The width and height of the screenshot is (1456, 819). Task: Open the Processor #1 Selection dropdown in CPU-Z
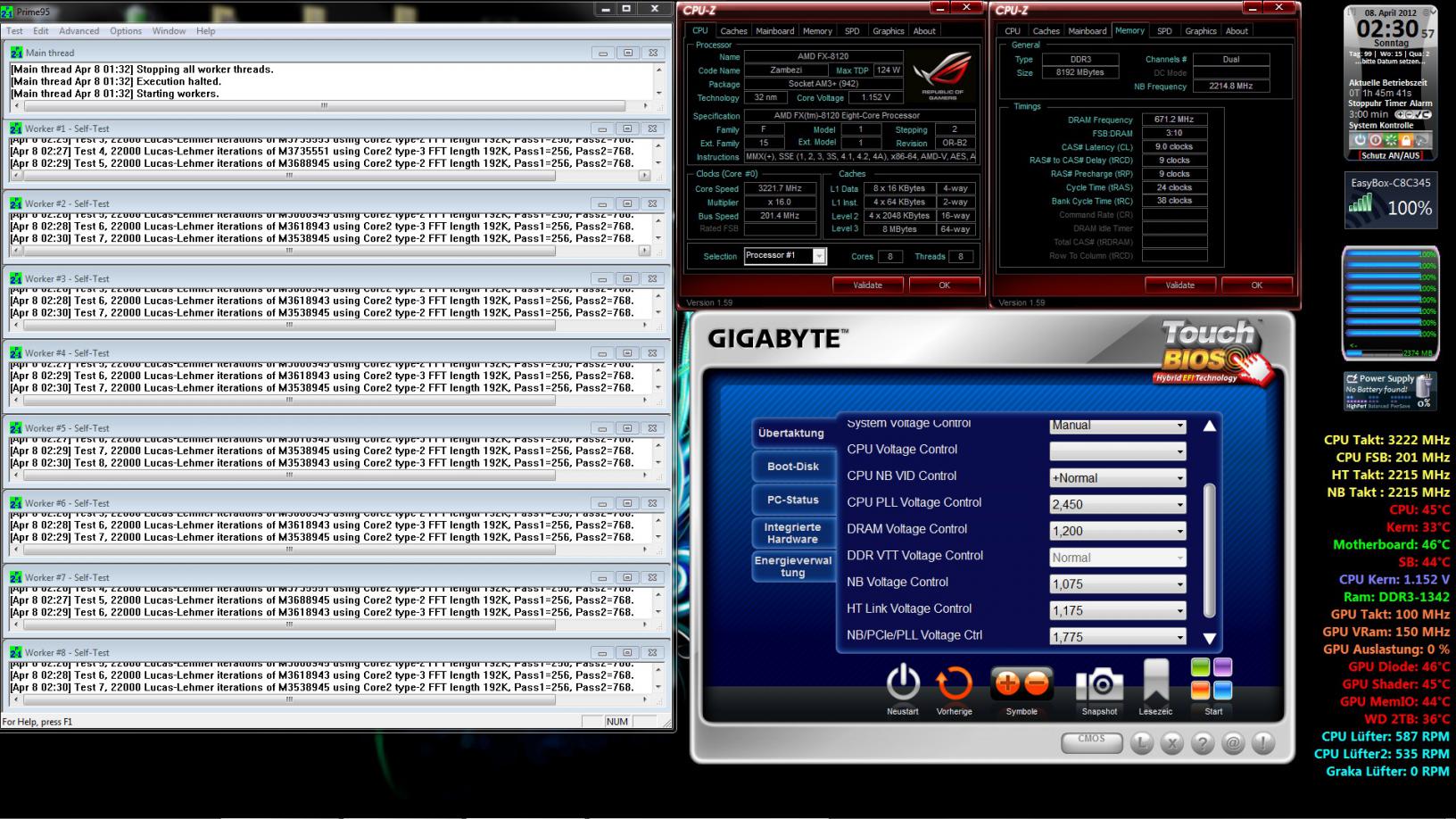point(785,256)
